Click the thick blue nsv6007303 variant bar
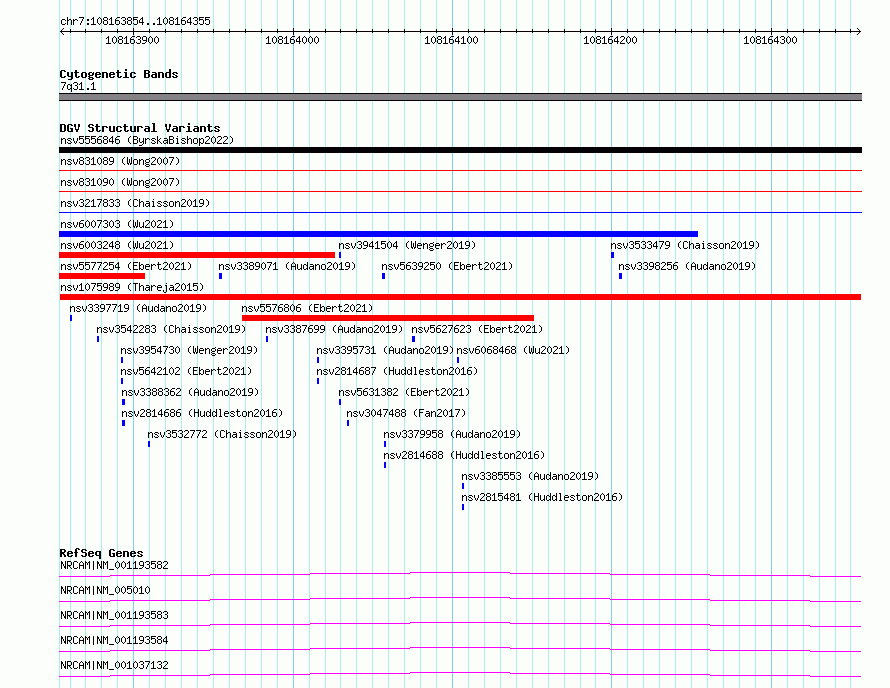The width and height of the screenshot is (890, 688). pos(379,234)
